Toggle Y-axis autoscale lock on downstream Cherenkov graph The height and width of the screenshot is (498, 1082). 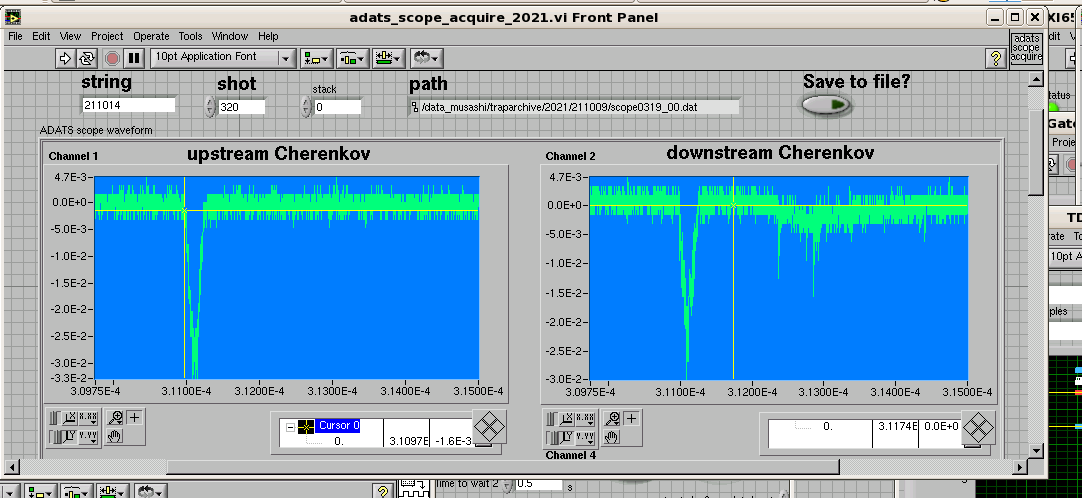[553, 436]
